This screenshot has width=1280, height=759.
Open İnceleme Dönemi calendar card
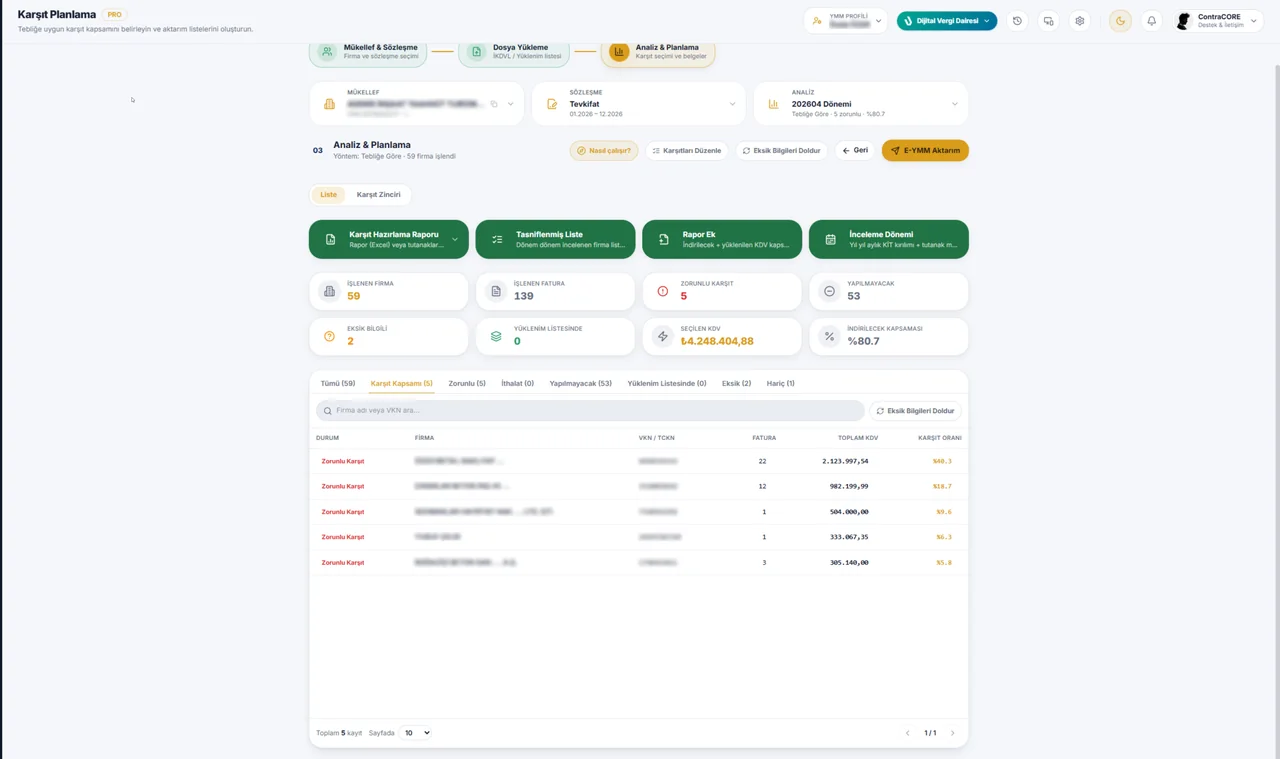click(x=888, y=239)
